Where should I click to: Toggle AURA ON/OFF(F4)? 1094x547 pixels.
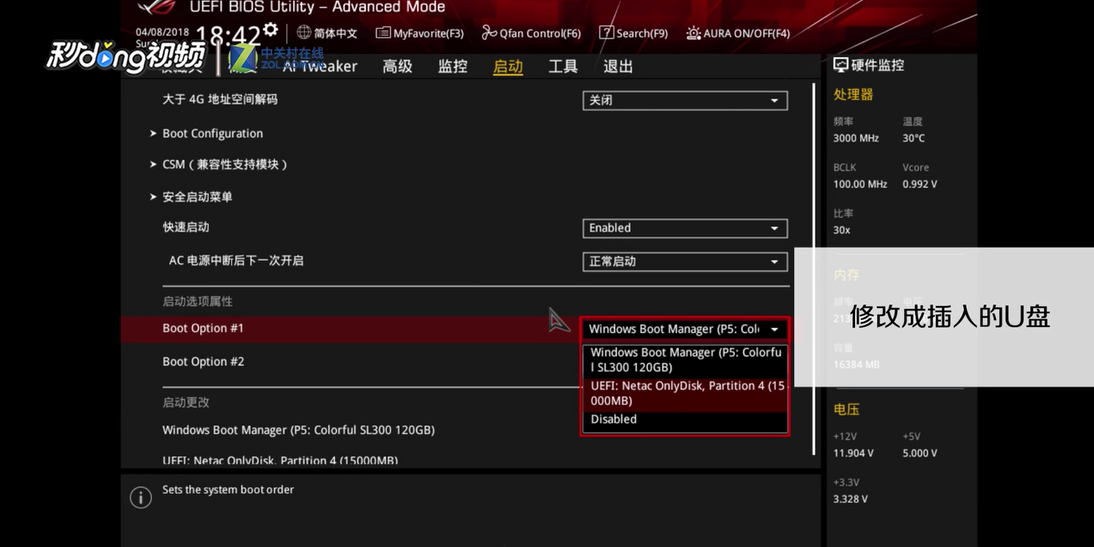[738, 33]
